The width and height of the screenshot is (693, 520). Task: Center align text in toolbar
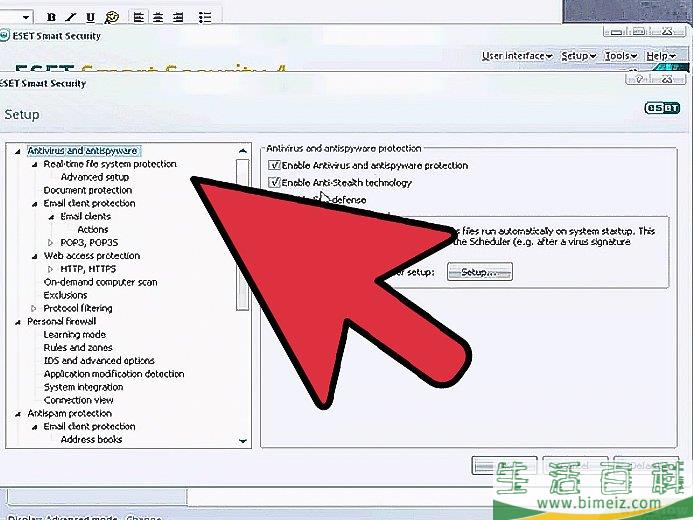pos(158,17)
